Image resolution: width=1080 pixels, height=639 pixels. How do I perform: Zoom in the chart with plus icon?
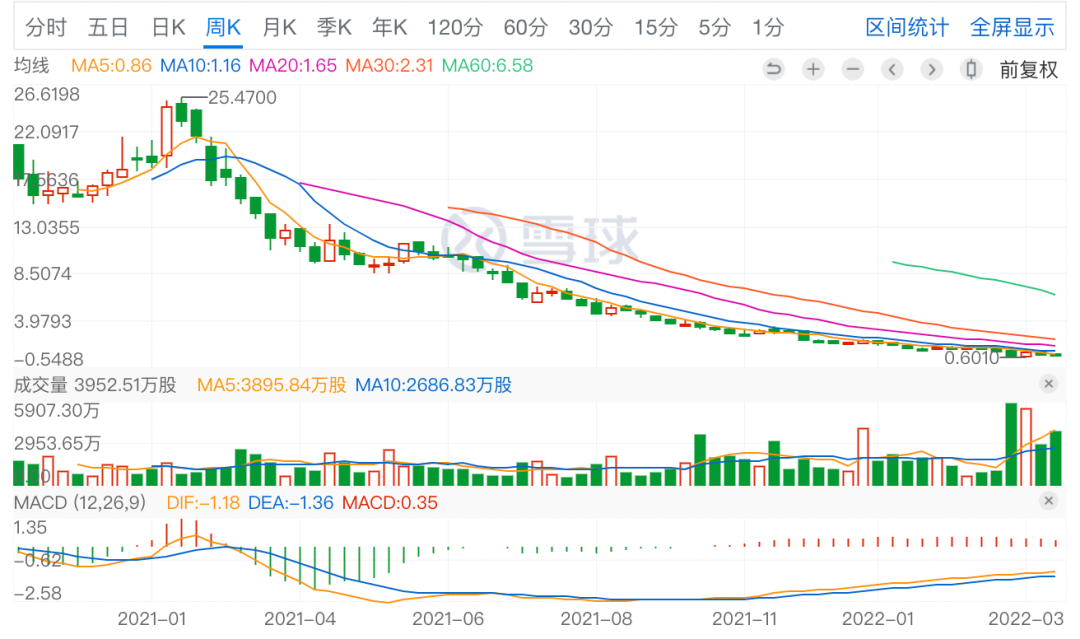pos(813,69)
